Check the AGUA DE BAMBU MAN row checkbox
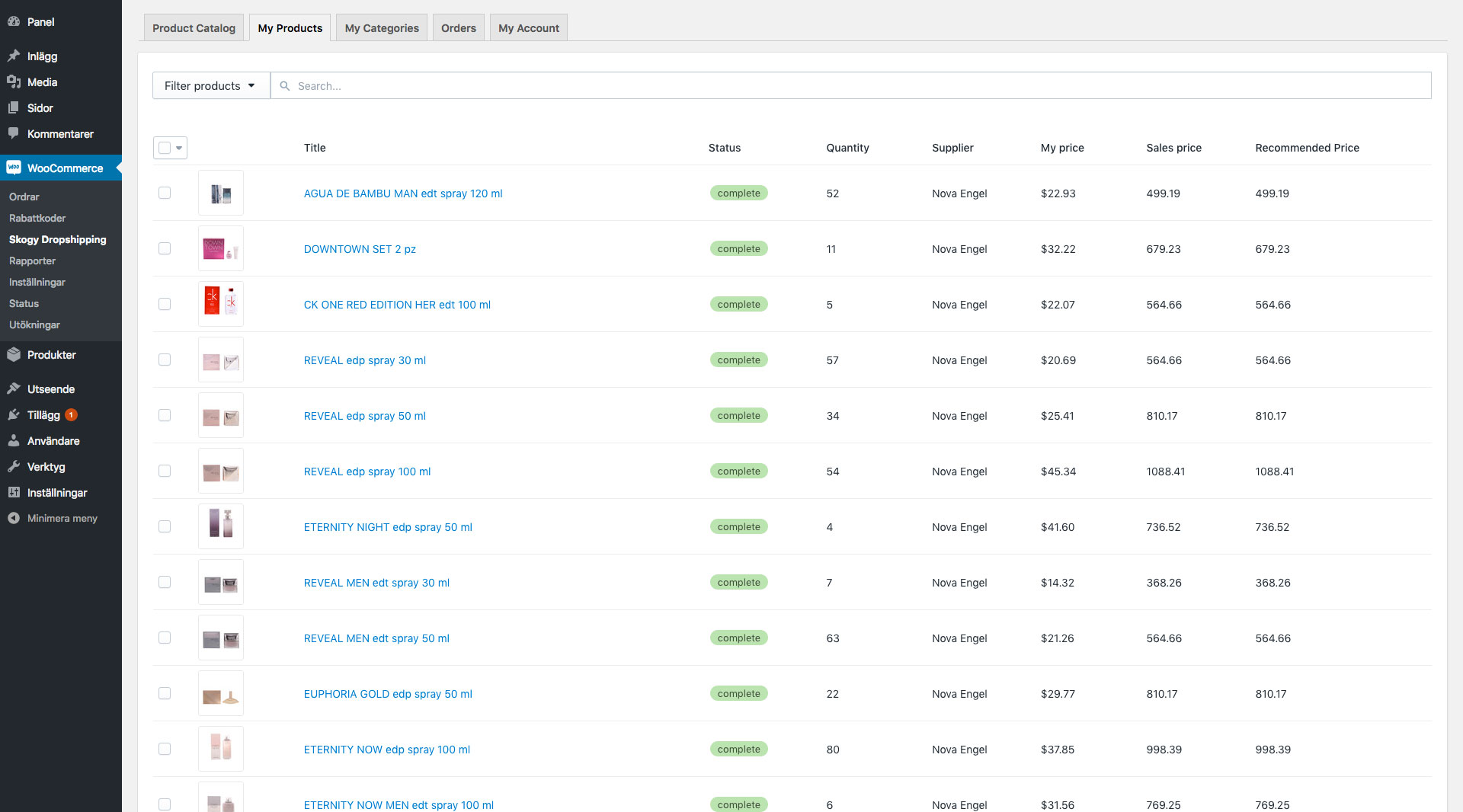This screenshot has height=812, width=1463. click(x=165, y=193)
